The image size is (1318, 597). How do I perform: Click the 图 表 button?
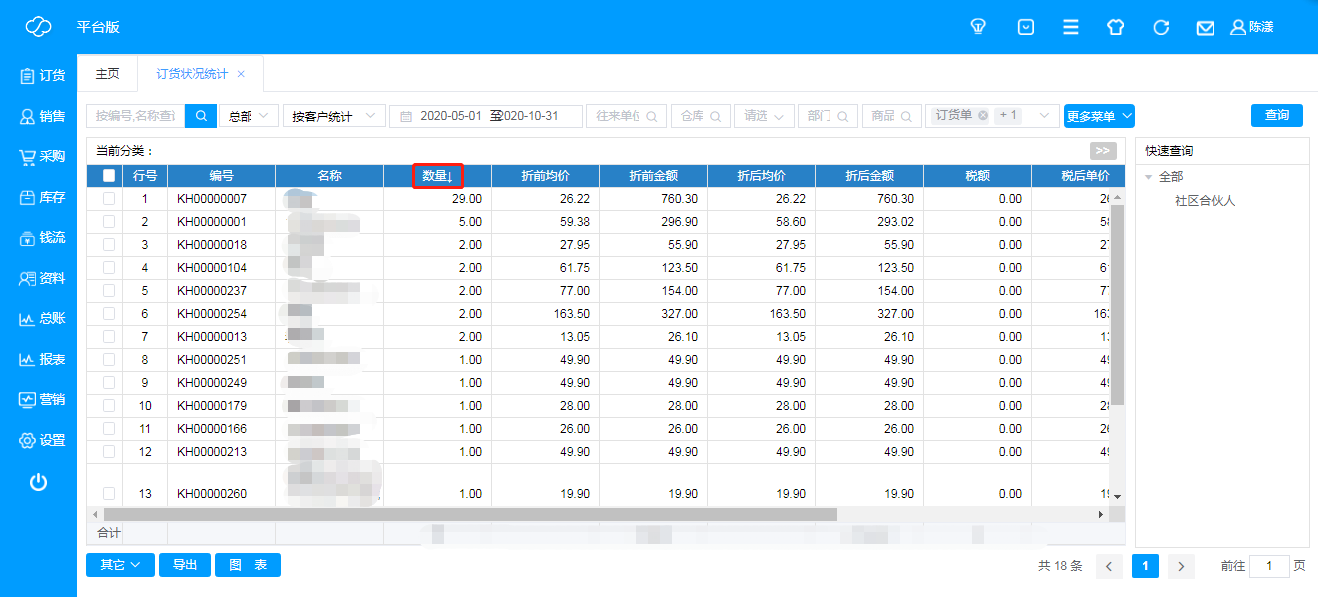click(248, 565)
